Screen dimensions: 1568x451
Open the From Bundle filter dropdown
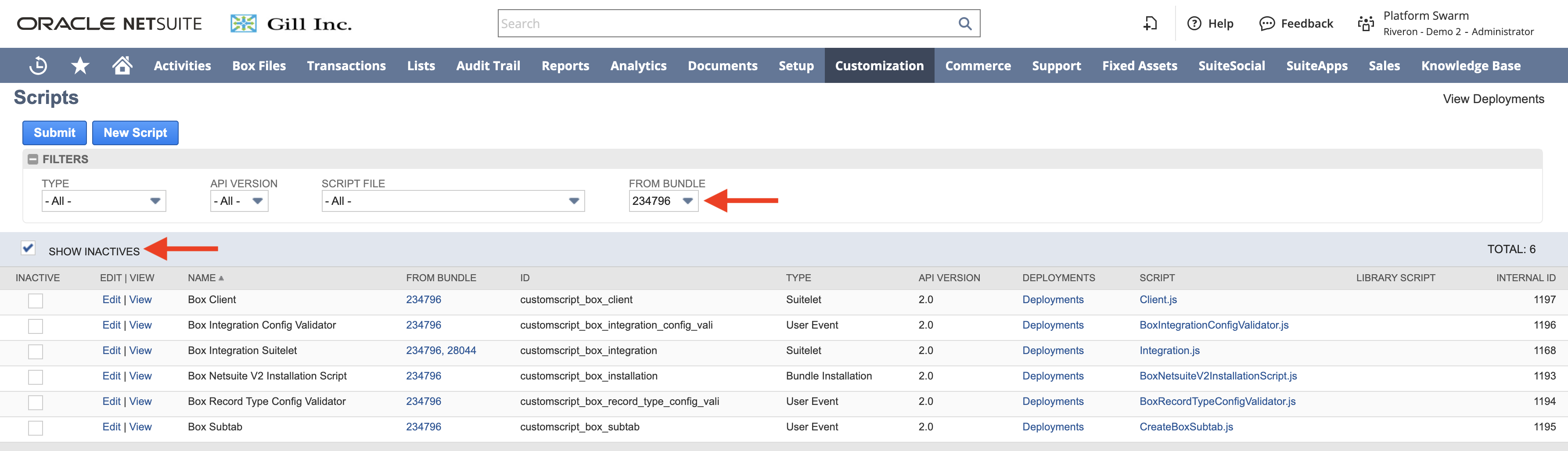tap(663, 201)
